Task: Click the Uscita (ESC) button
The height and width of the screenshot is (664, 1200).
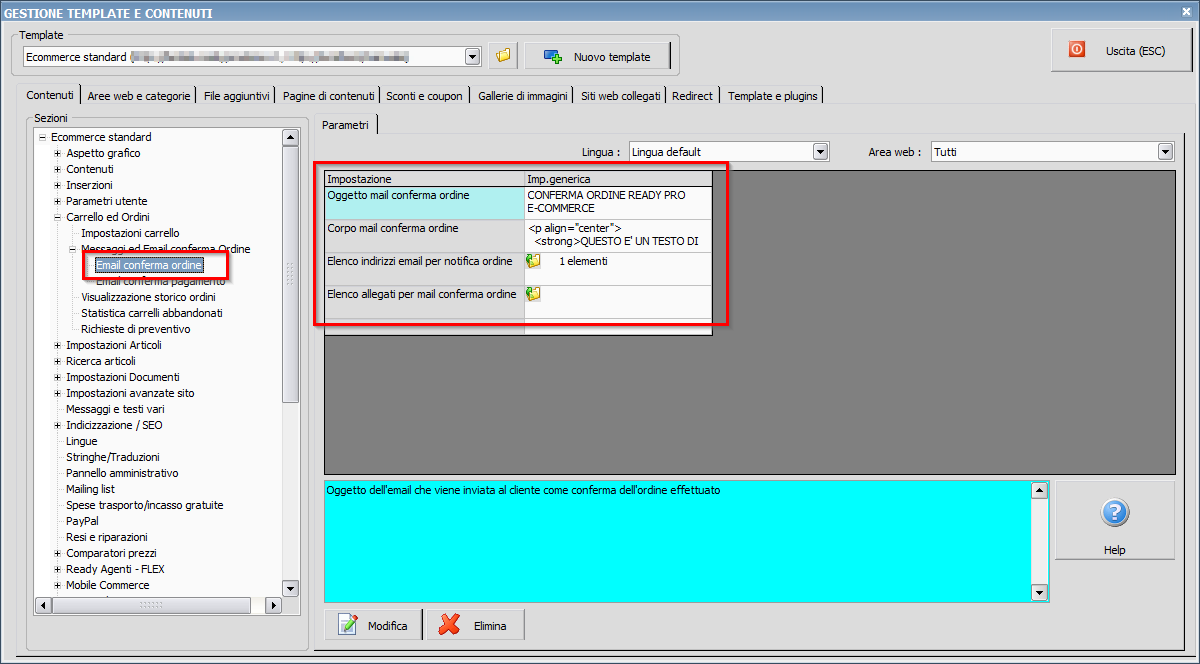Action: [1121, 50]
